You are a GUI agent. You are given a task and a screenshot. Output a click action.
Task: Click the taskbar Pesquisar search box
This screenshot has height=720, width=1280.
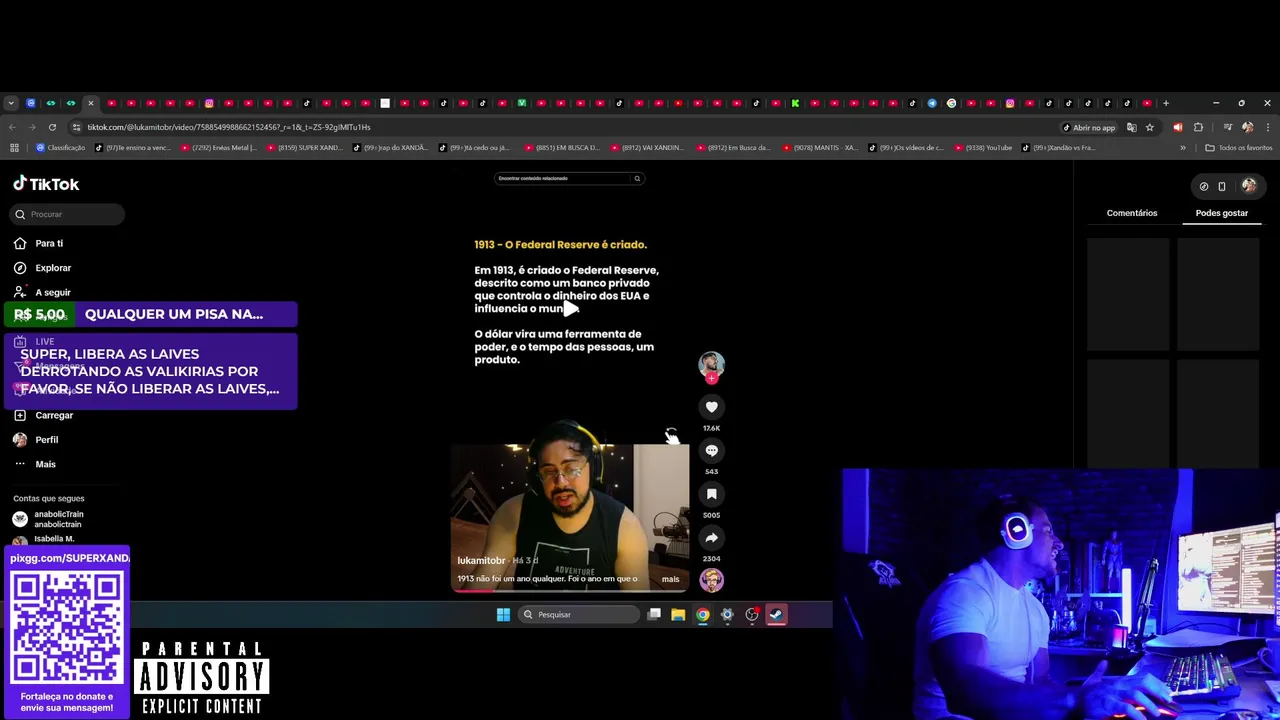pos(579,615)
